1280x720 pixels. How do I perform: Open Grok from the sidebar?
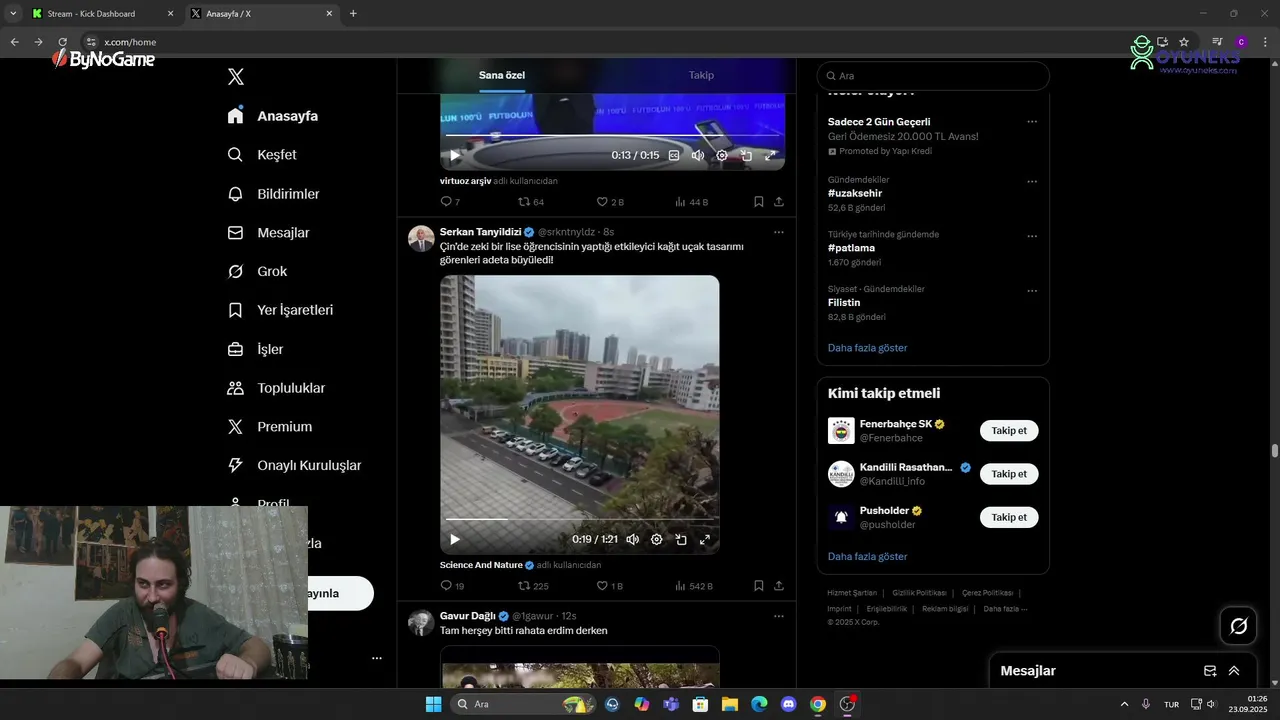pos(257,272)
